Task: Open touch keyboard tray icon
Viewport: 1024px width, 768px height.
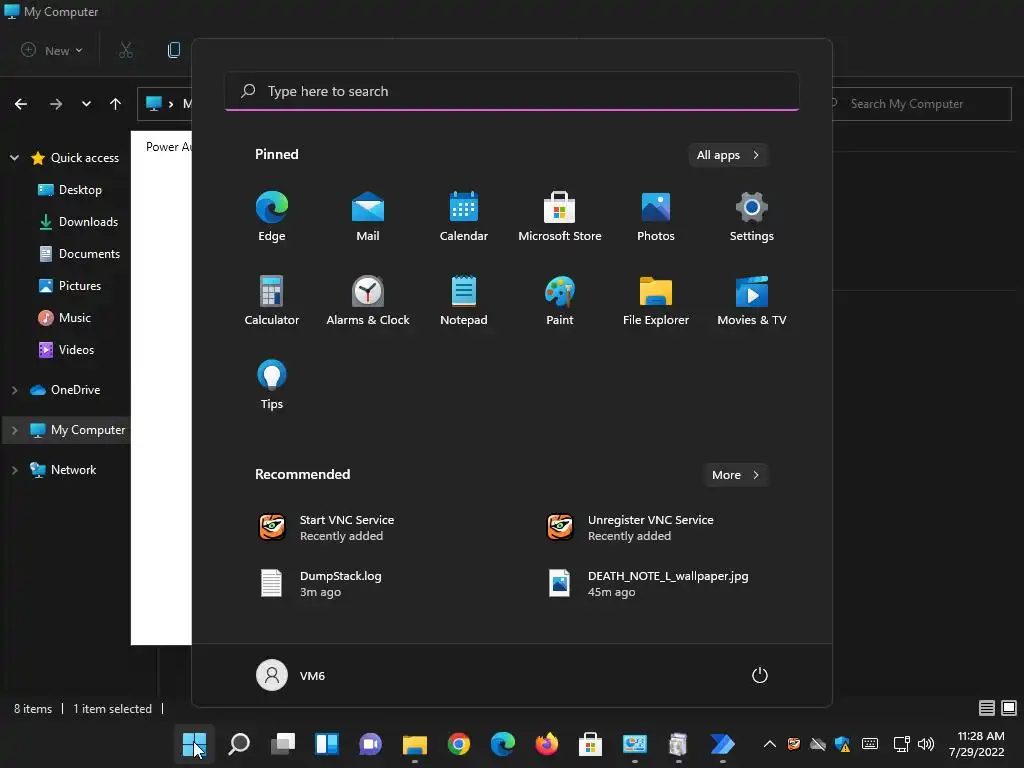Action: [870, 744]
